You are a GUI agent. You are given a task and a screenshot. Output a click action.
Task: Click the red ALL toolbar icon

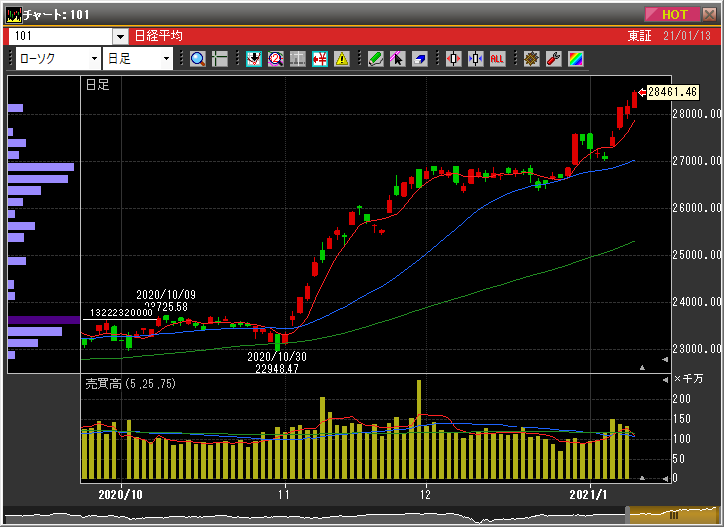point(497,59)
